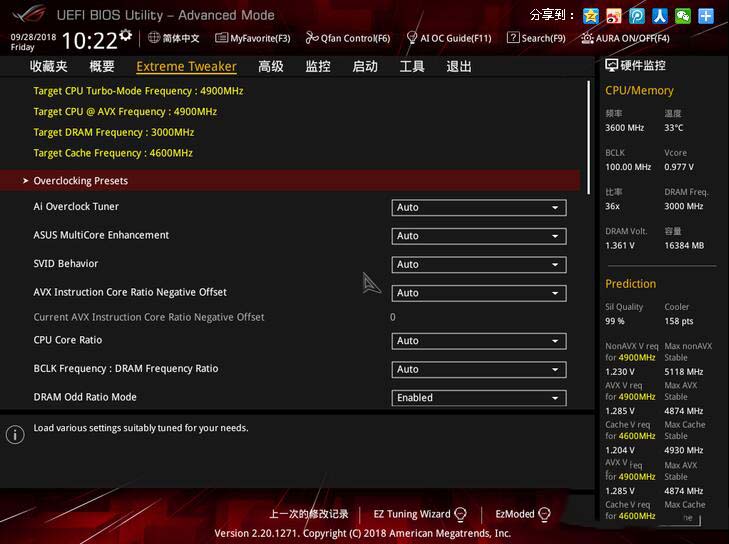Select the SVID Behavior label
This screenshot has height=544, width=729.
coord(66,264)
